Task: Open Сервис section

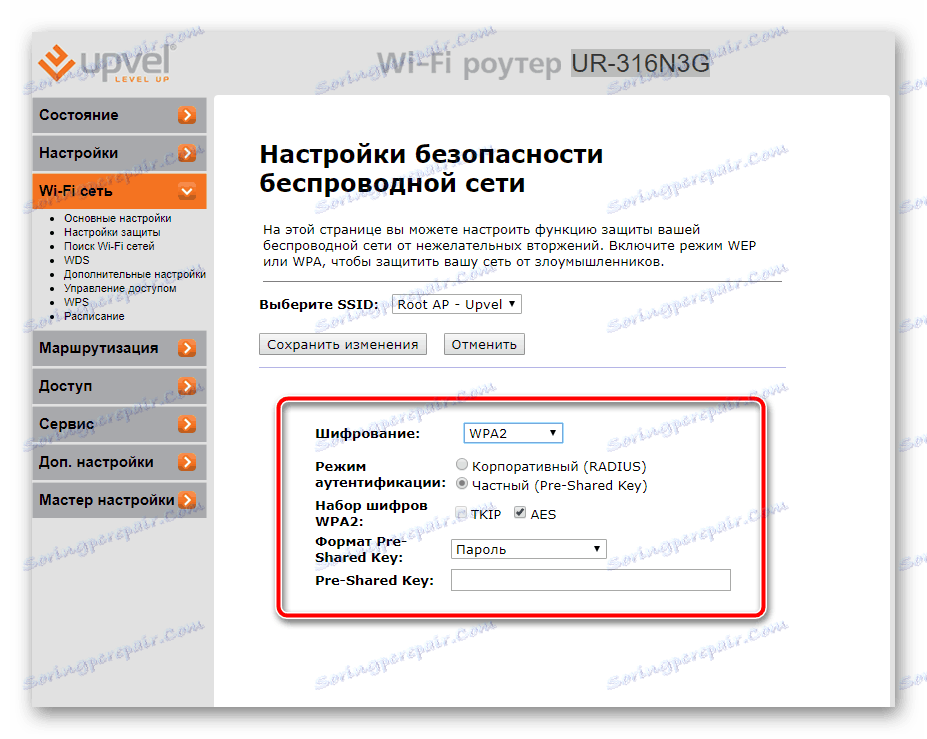Action: [x=119, y=424]
